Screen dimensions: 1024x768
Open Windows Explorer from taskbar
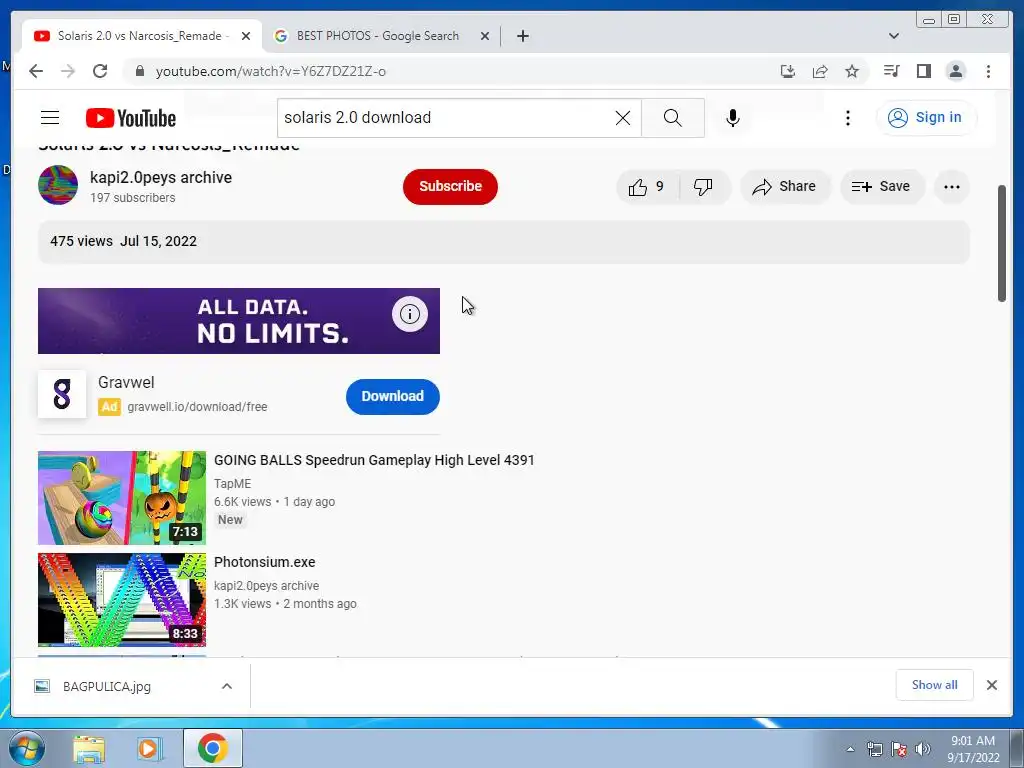click(x=89, y=748)
